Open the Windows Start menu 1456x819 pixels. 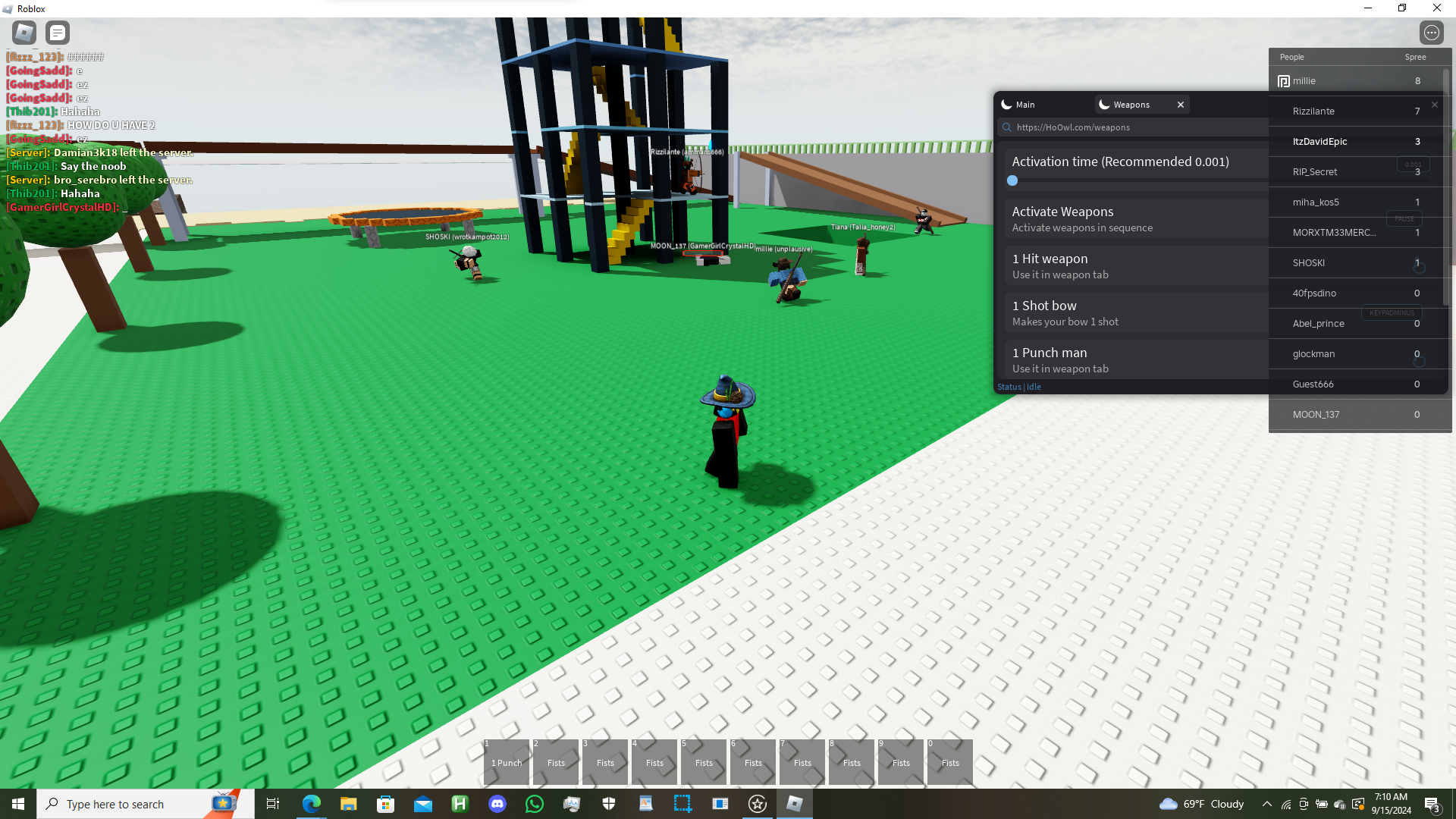(18, 804)
